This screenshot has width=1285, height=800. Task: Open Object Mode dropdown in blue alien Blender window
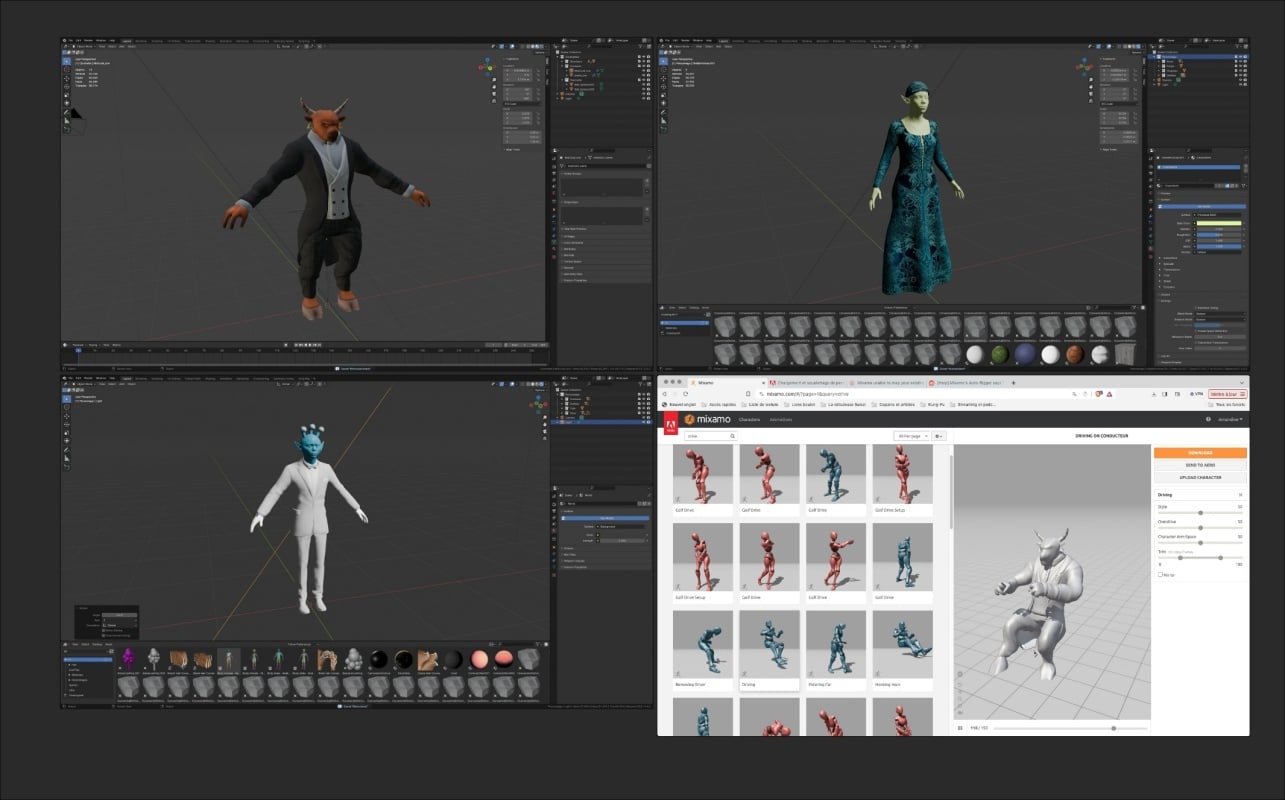[84, 384]
